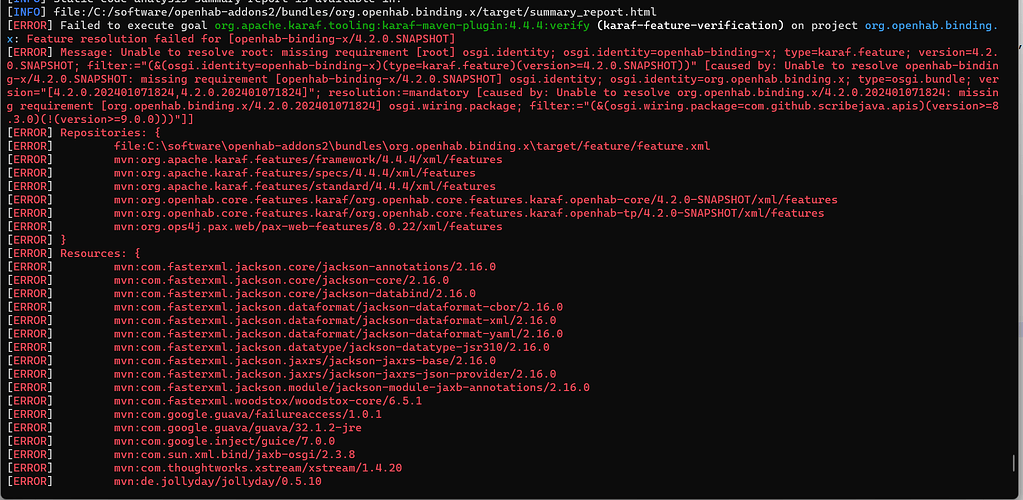Click the guice 7.0.0 resource line
This screenshot has height=500, width=1023.
point(224,441)
